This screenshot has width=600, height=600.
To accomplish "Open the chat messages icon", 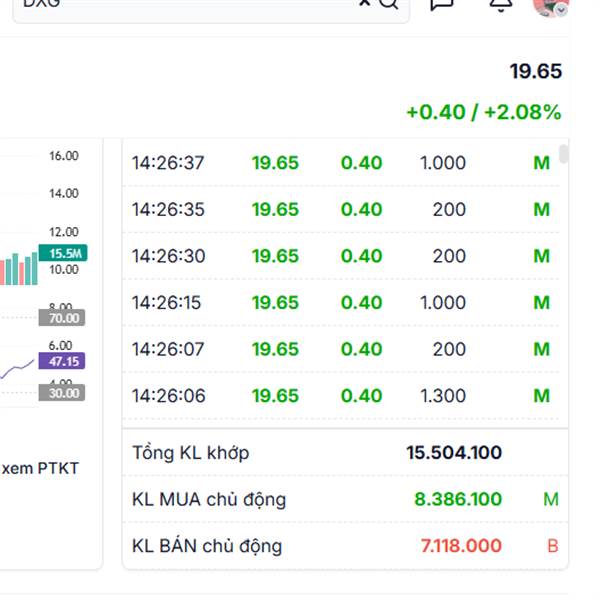I will [x=442, y=3].
